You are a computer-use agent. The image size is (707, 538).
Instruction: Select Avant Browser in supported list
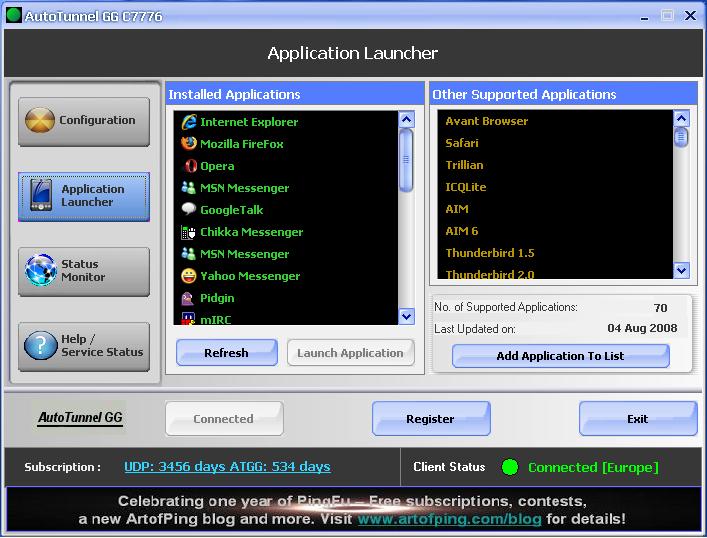tap(555, 121)
